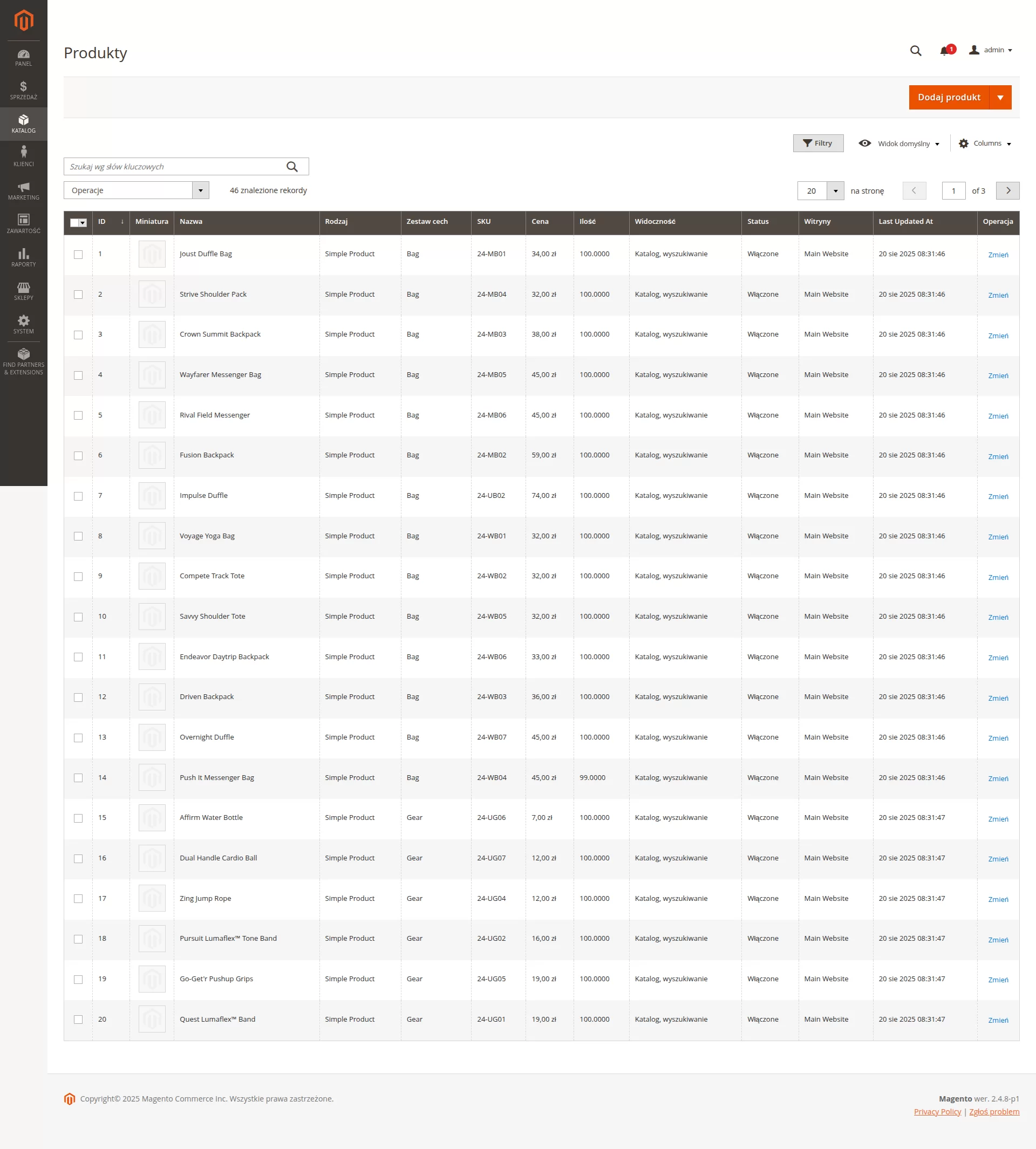Open the Zawartość menu in sidebar
The width and height of the screenshot is (1036, 1149).
coord(23,223)
